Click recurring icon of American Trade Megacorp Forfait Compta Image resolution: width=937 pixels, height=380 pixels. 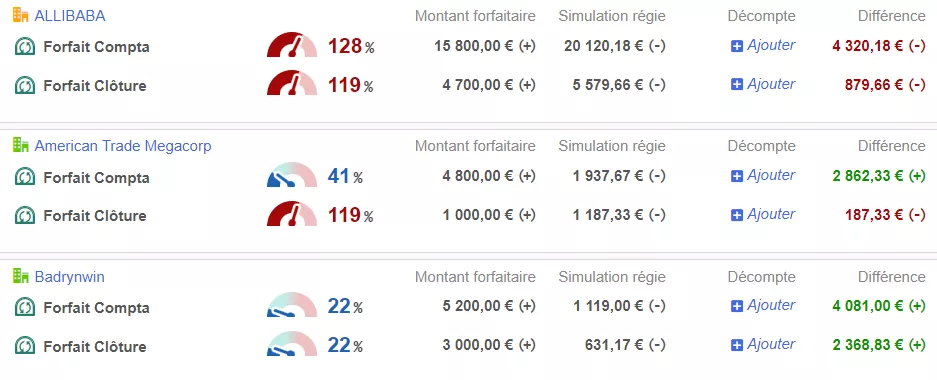click(25, 177)
